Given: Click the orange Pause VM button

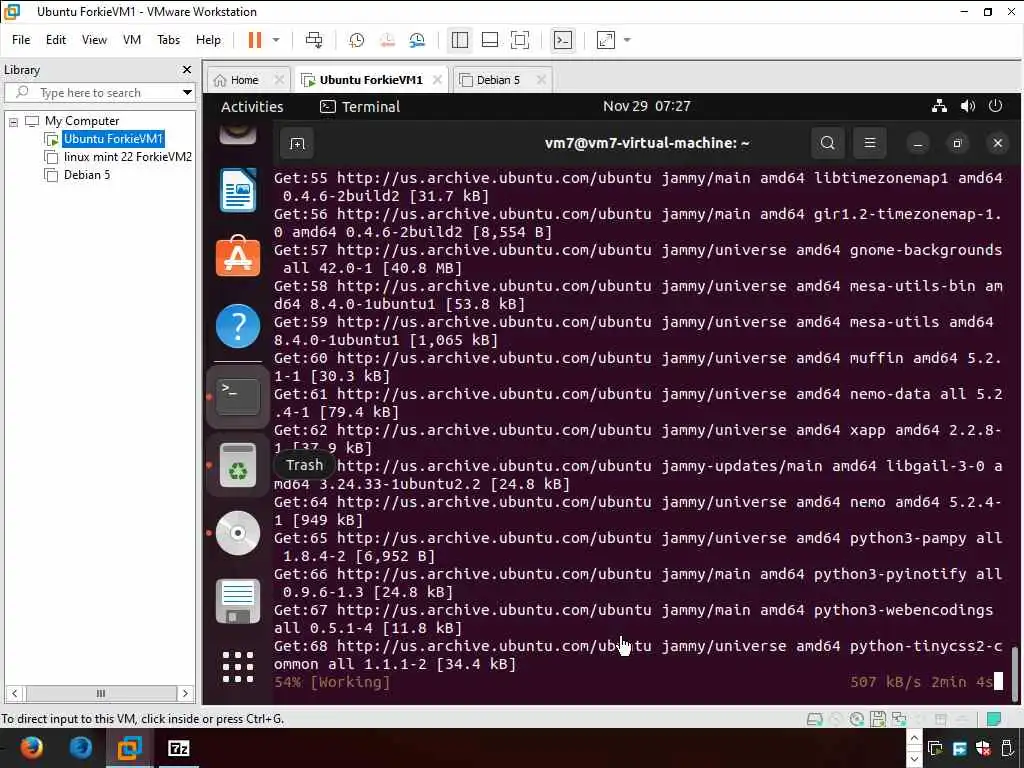Looking at the screenshot, I should (255, 40).
